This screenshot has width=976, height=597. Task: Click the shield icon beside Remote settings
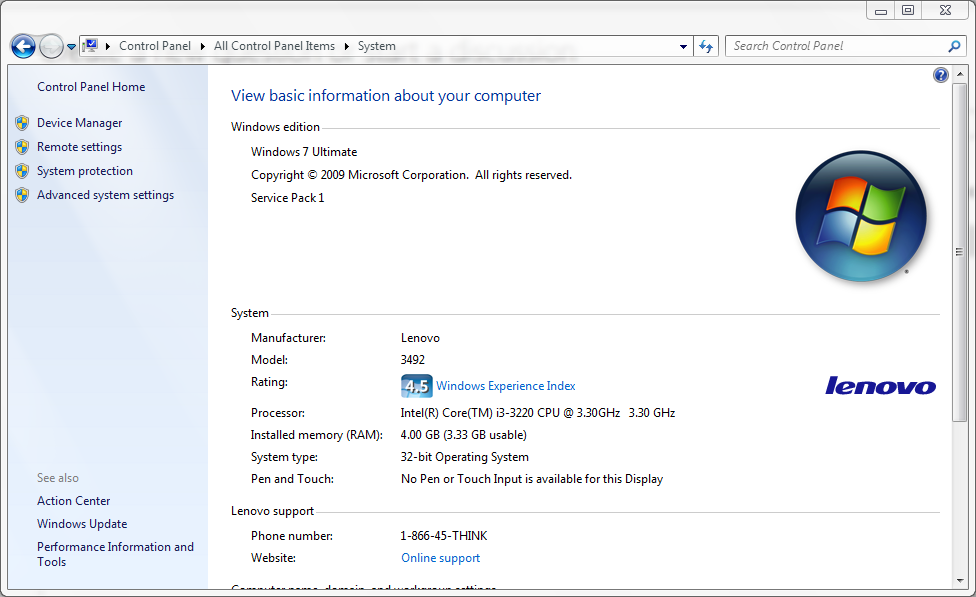[x=22, y=147]
